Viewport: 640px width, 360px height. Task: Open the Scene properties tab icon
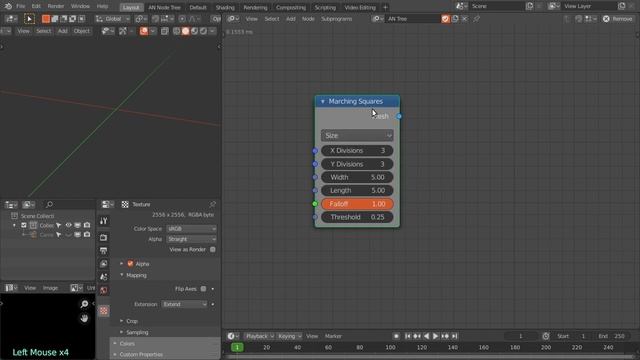tap(104, 277)
